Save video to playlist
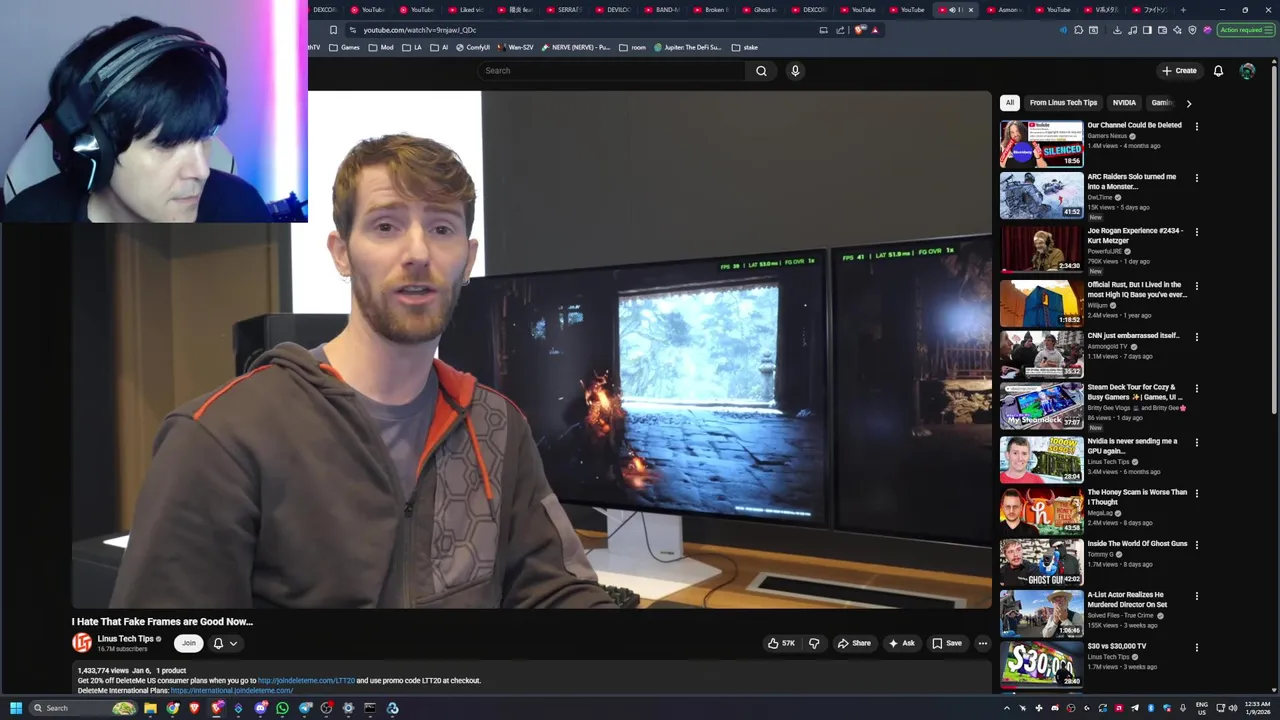Screen dimensions: 1280x720 (947, 643)
